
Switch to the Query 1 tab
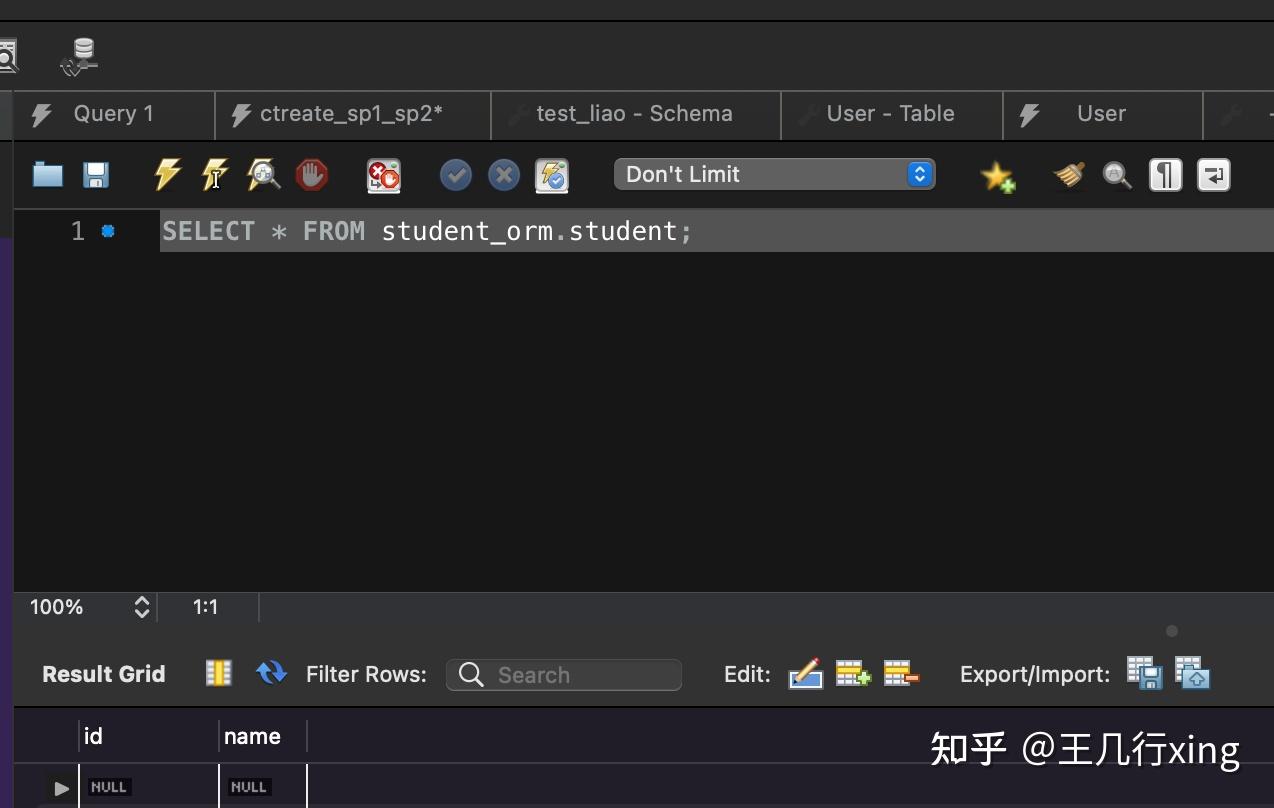(114, 114)
